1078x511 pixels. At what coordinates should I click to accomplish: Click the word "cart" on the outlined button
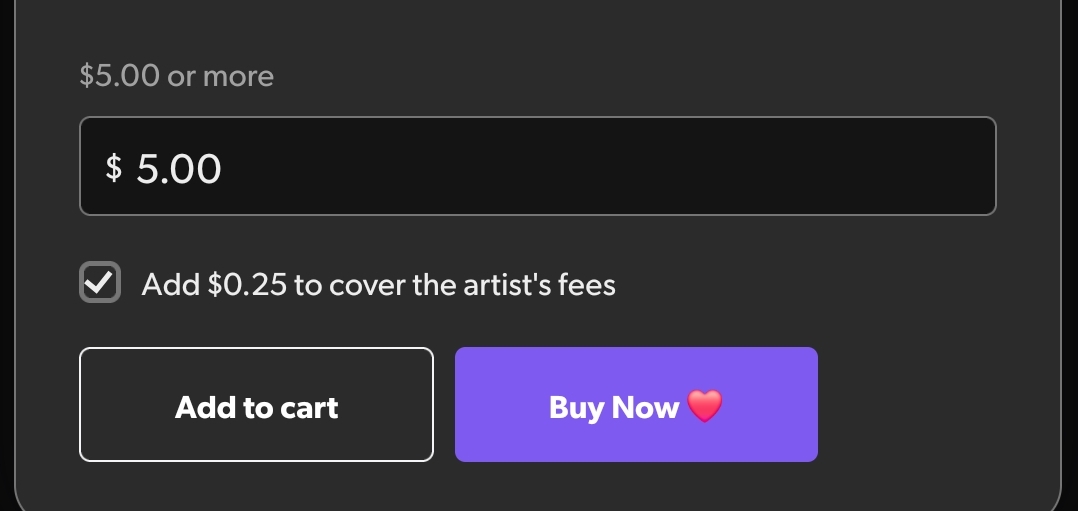309,407
